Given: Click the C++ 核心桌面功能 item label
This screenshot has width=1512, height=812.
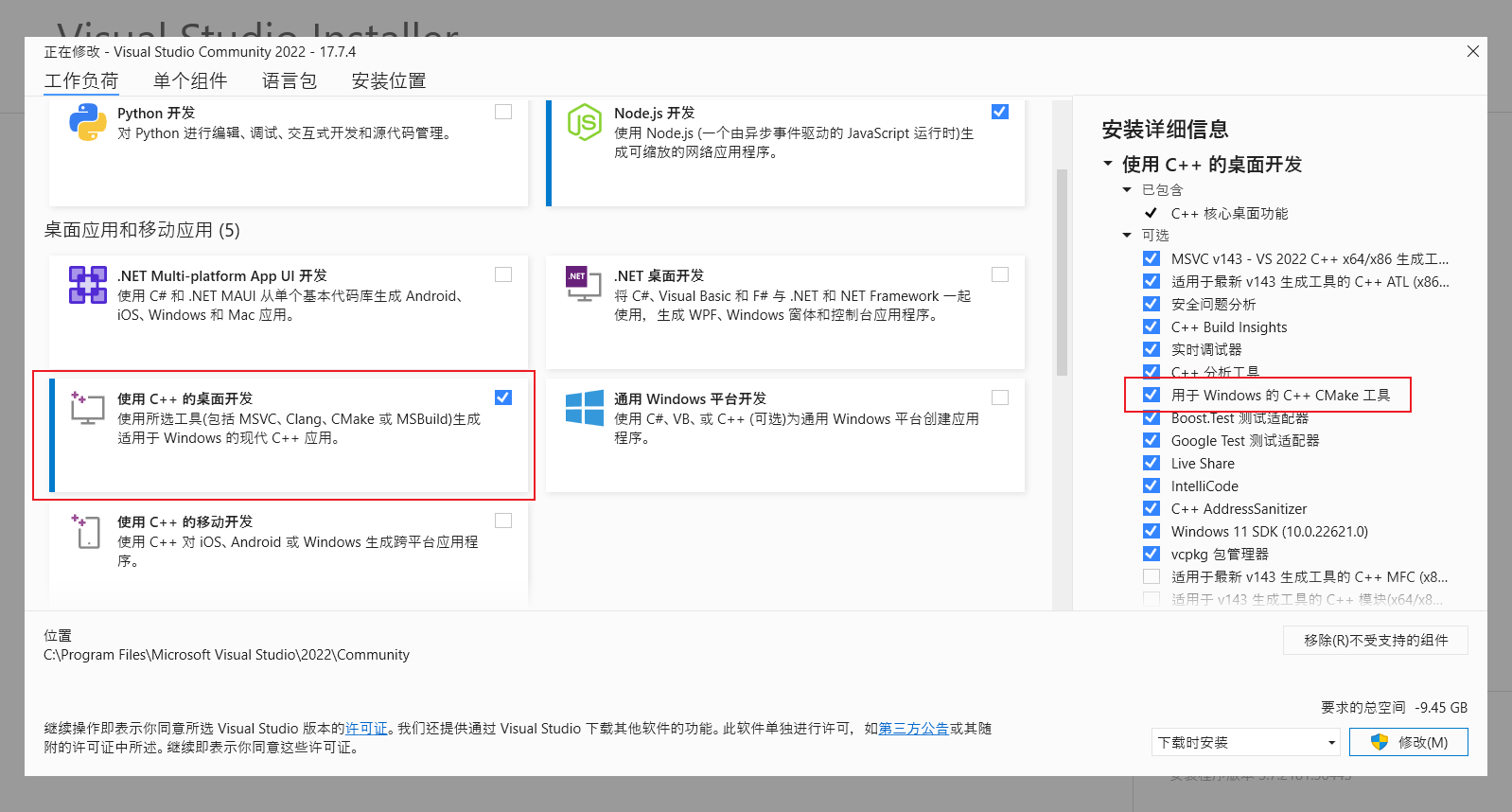Looking at the screenshot, I should pyautogui.click(x=1229, y=213).
